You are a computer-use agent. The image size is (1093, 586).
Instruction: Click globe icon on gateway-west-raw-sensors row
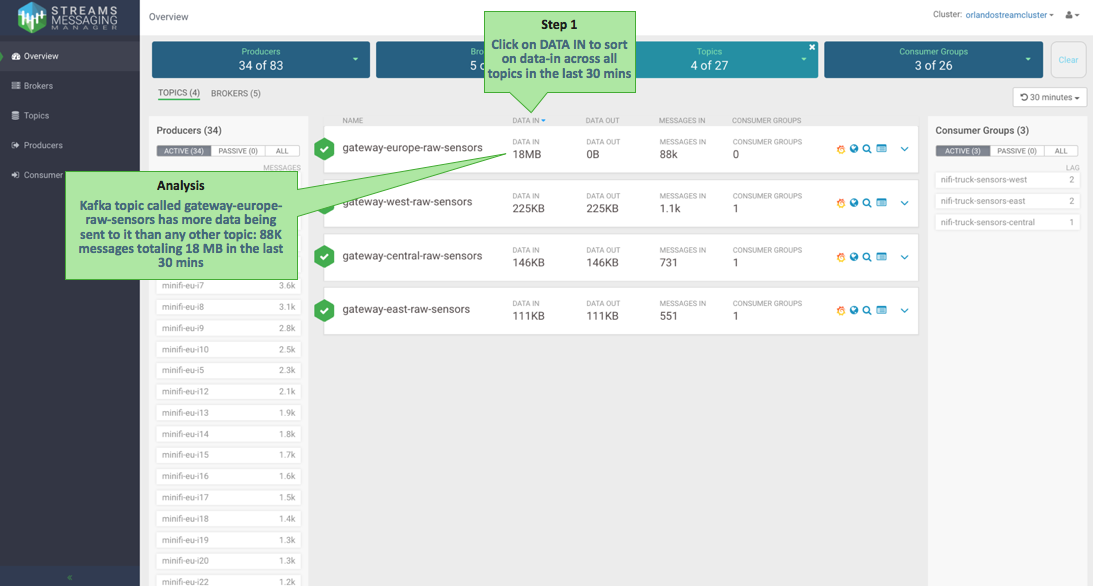tap(854, 203)
